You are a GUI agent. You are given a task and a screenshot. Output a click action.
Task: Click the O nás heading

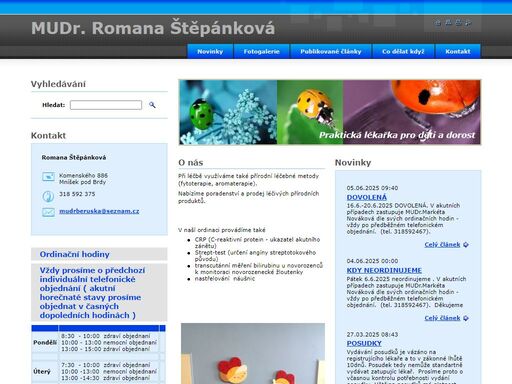[191, 163]
